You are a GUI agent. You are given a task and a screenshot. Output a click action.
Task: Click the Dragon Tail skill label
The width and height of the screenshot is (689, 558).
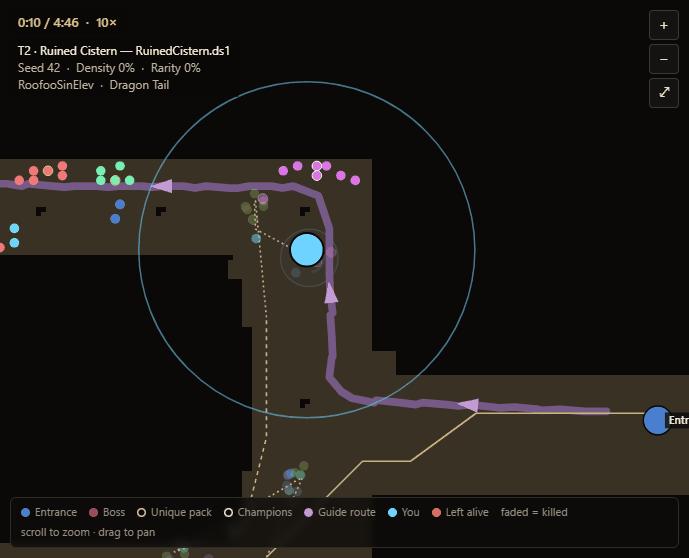[139, 85]
